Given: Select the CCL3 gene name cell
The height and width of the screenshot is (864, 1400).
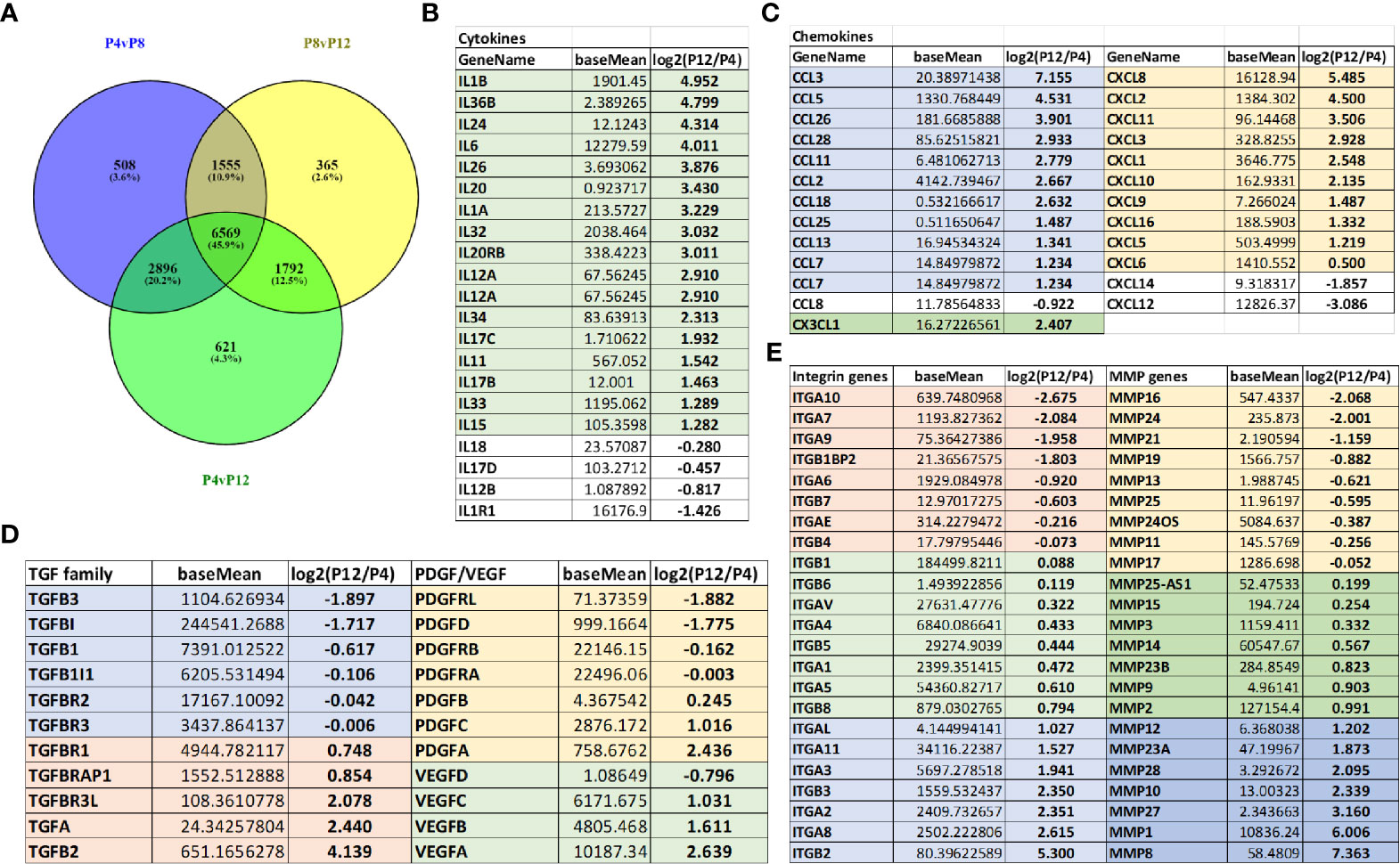Looking at the screenshot, I should click(x=841, y=77).
